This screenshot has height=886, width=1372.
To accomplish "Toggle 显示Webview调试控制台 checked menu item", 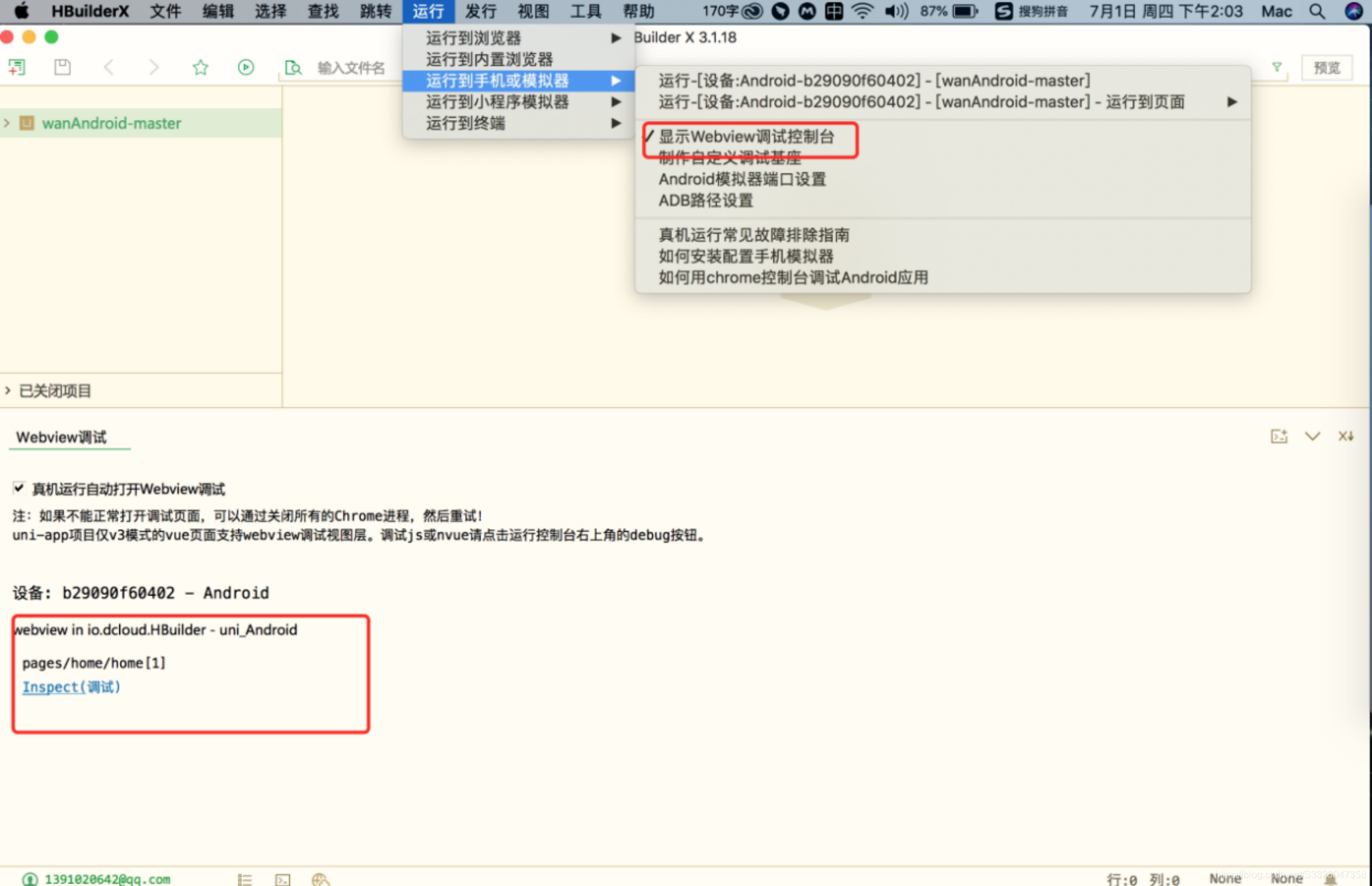I will tap(746, 137).
